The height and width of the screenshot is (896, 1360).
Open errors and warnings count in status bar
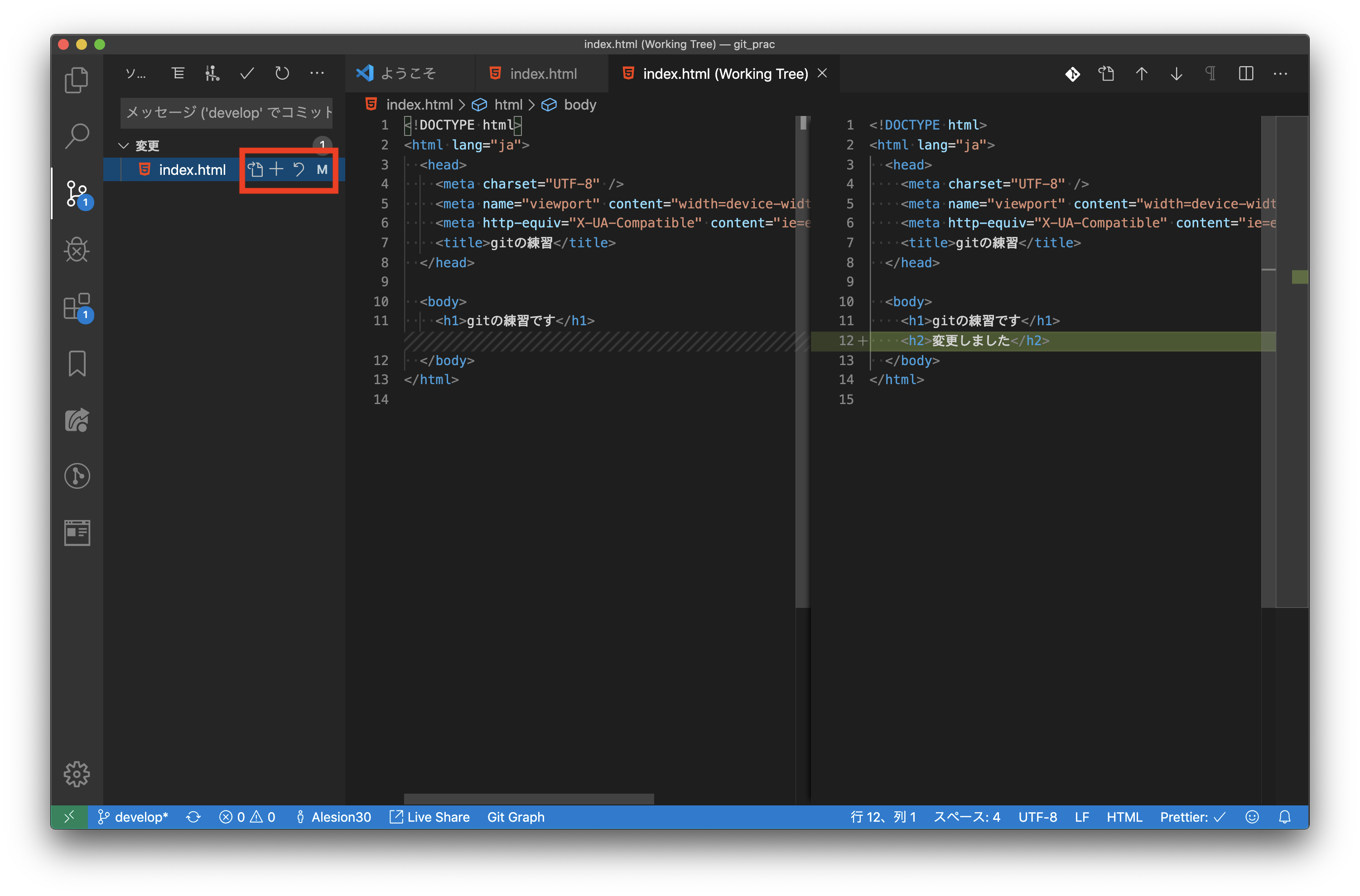click(247, 817)
